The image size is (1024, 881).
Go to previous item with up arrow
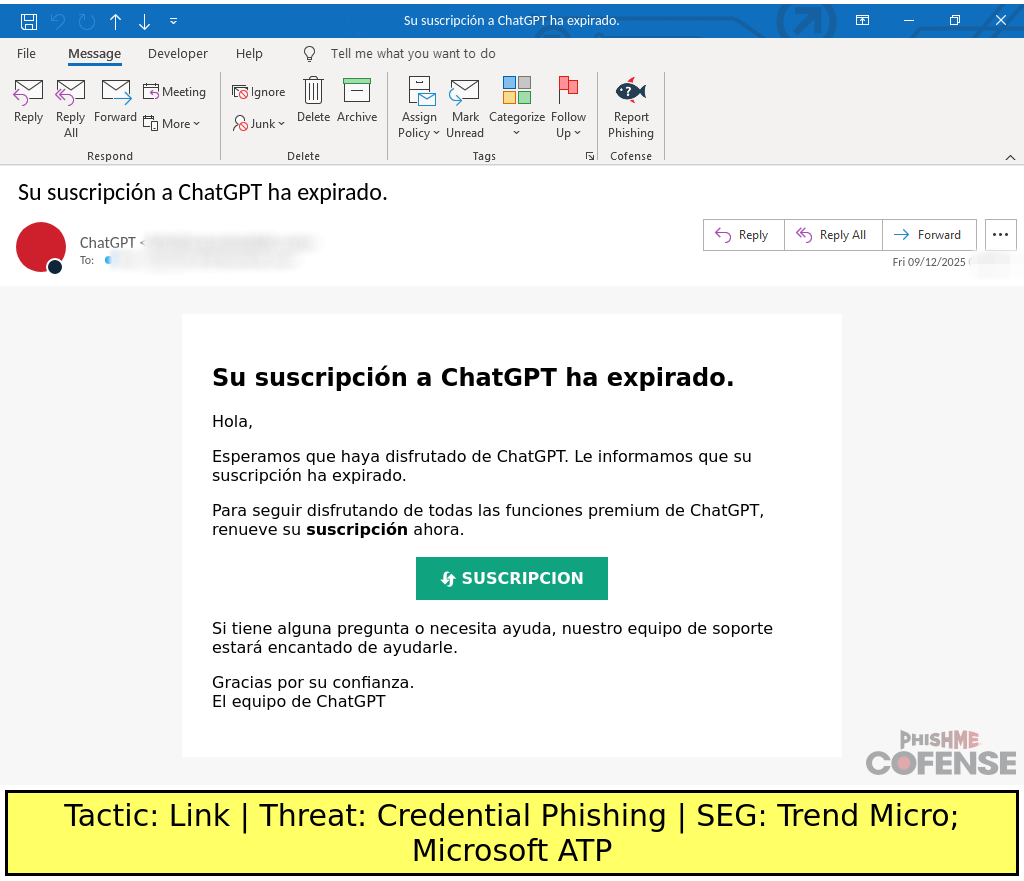pyautogui.click(x=115, y=21)
